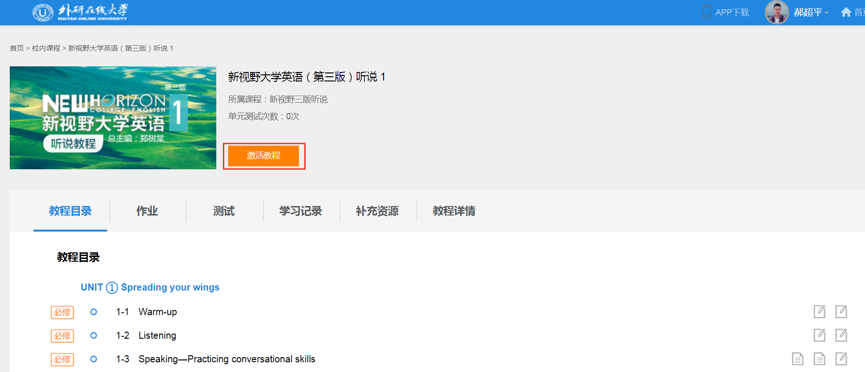
Task: Go to 校内课程 in the breadcrumb
Action: [x=46, y=48]
